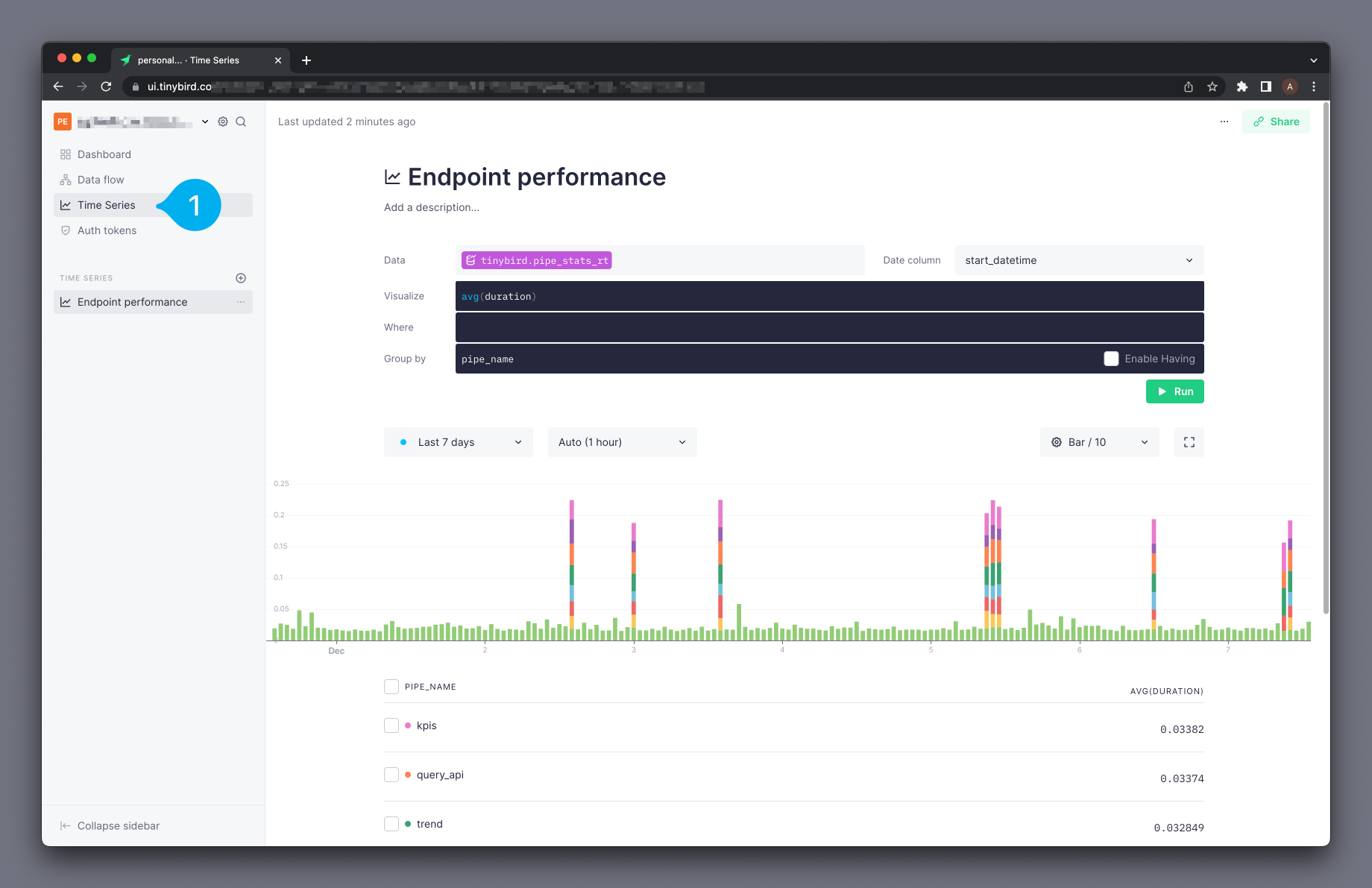The height and width of the screenshot is (888, 1372).
Task: Check the kpis row checkbox
Action: (x=391, y=725)
